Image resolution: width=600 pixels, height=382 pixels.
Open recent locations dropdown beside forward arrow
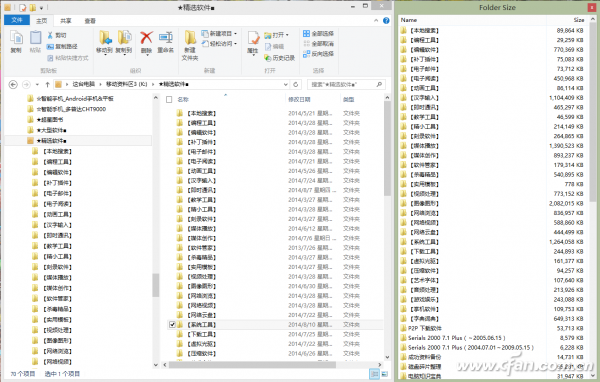[37, 84]
